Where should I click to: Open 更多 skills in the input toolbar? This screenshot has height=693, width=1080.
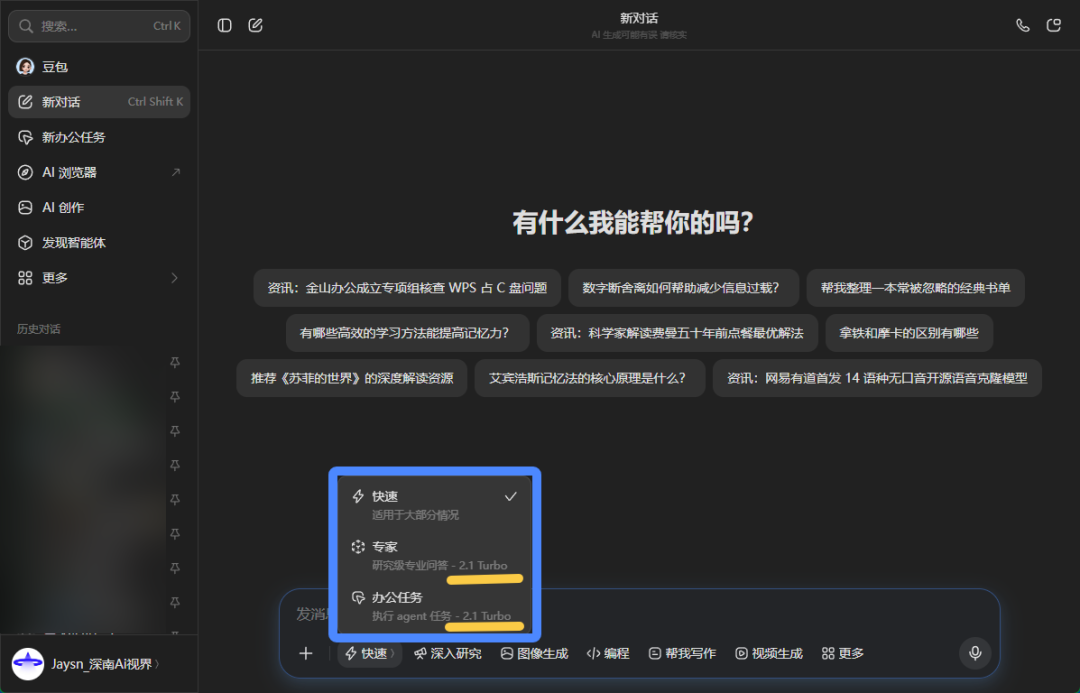843,653
